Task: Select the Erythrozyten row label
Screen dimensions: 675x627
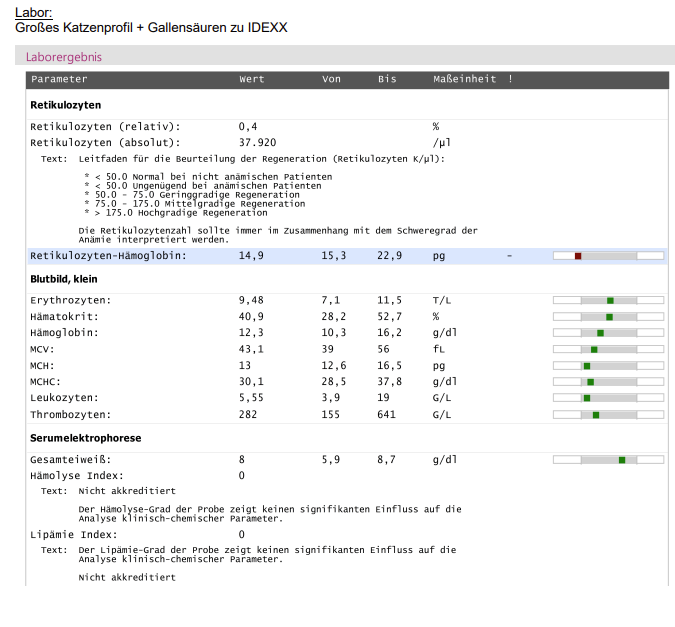Action: click(71, 300)
